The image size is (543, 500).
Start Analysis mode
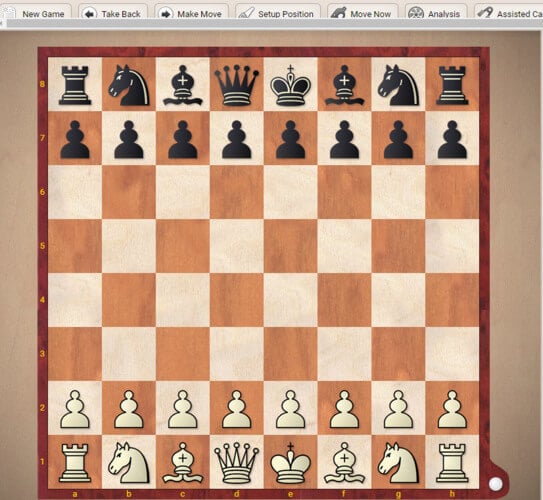pyautogui.click(x=436, y=12)
